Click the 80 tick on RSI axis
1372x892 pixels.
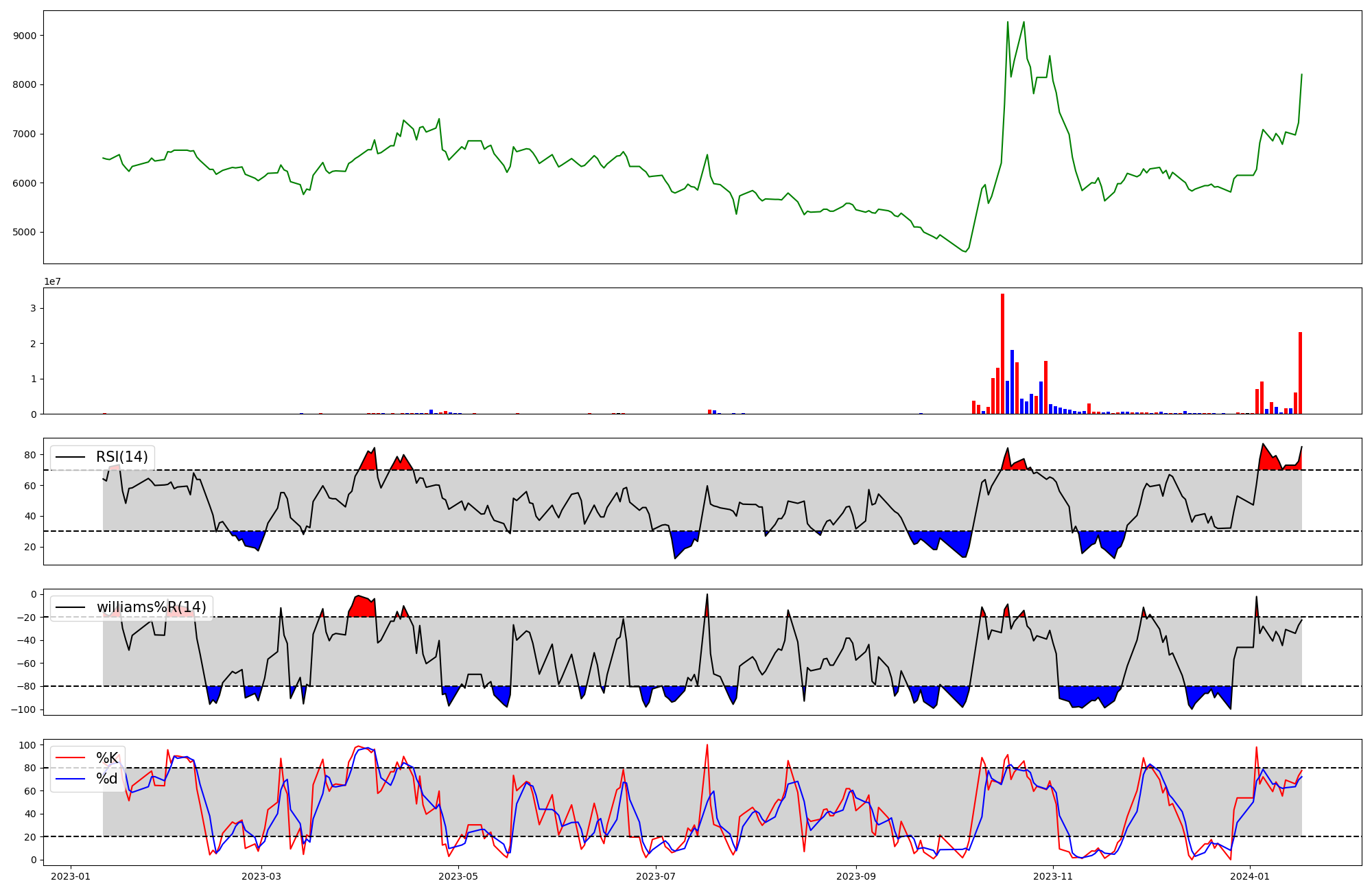[x=29, y=455]
